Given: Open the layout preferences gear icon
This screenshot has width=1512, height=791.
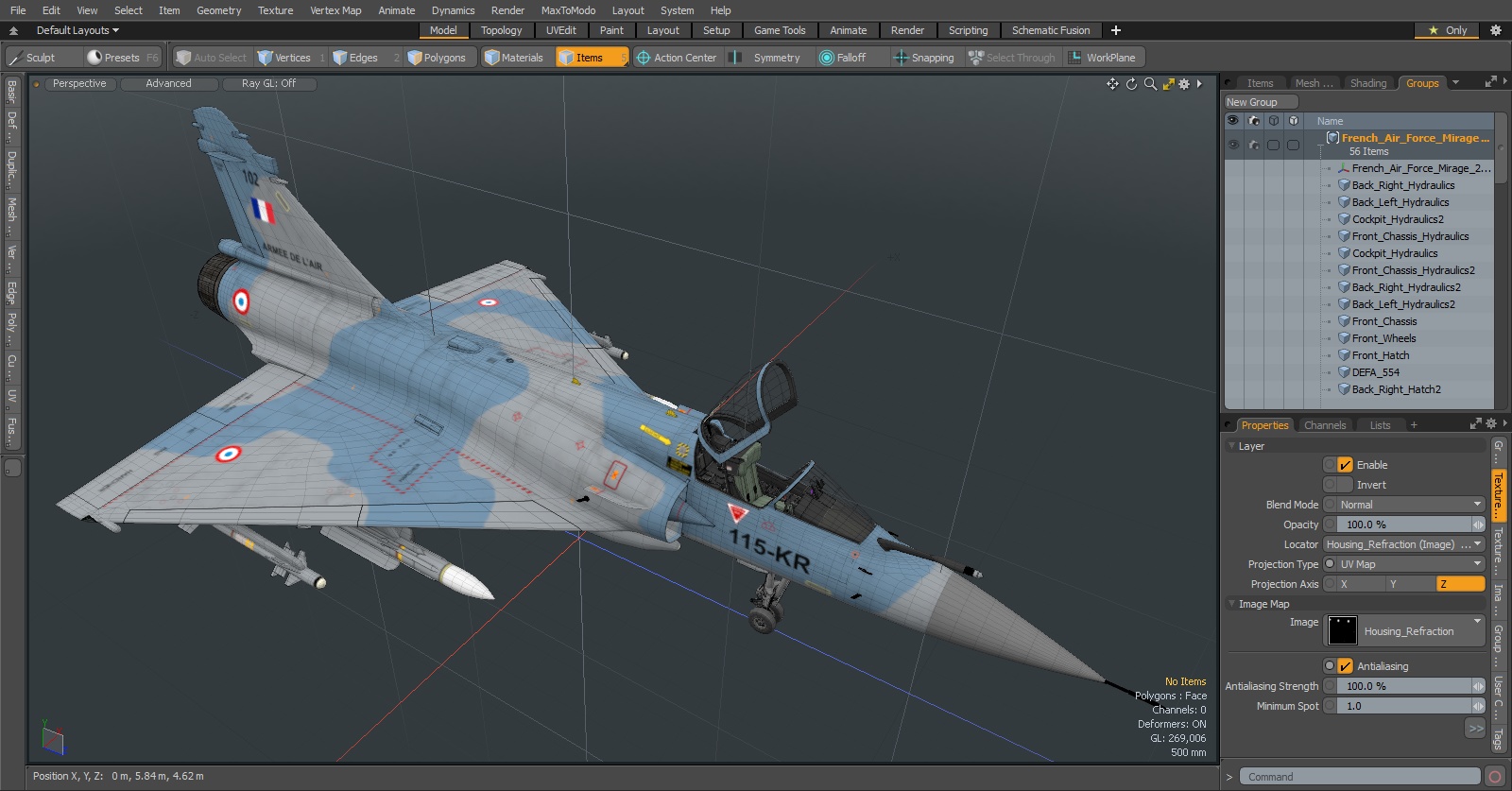Looking at the screenshot, I should point(1495,30).
